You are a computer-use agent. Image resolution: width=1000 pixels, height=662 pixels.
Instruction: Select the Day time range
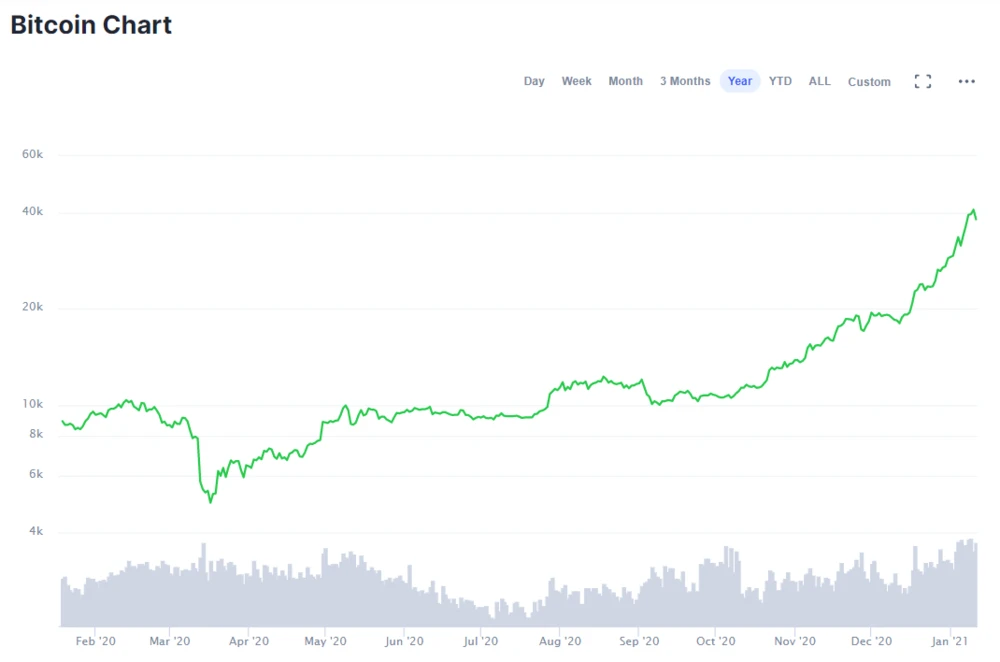[x=534, y=82]
